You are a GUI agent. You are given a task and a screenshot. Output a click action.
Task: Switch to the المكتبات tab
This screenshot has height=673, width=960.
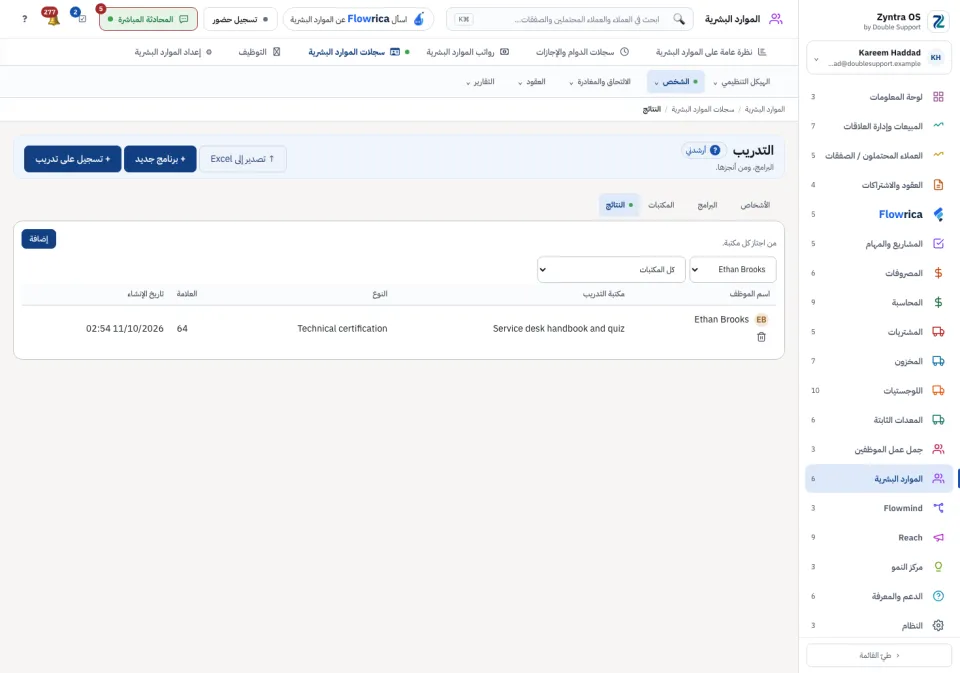(661, 205)
